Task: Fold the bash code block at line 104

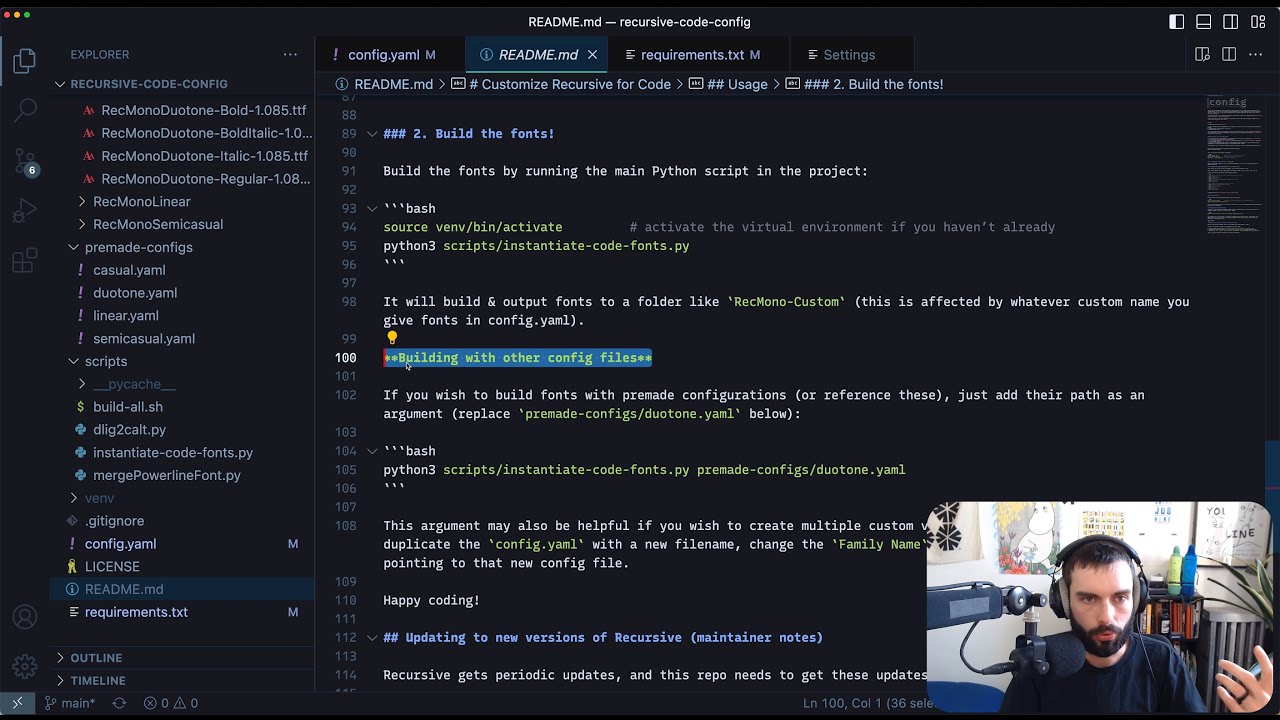Action: (372, 451)
